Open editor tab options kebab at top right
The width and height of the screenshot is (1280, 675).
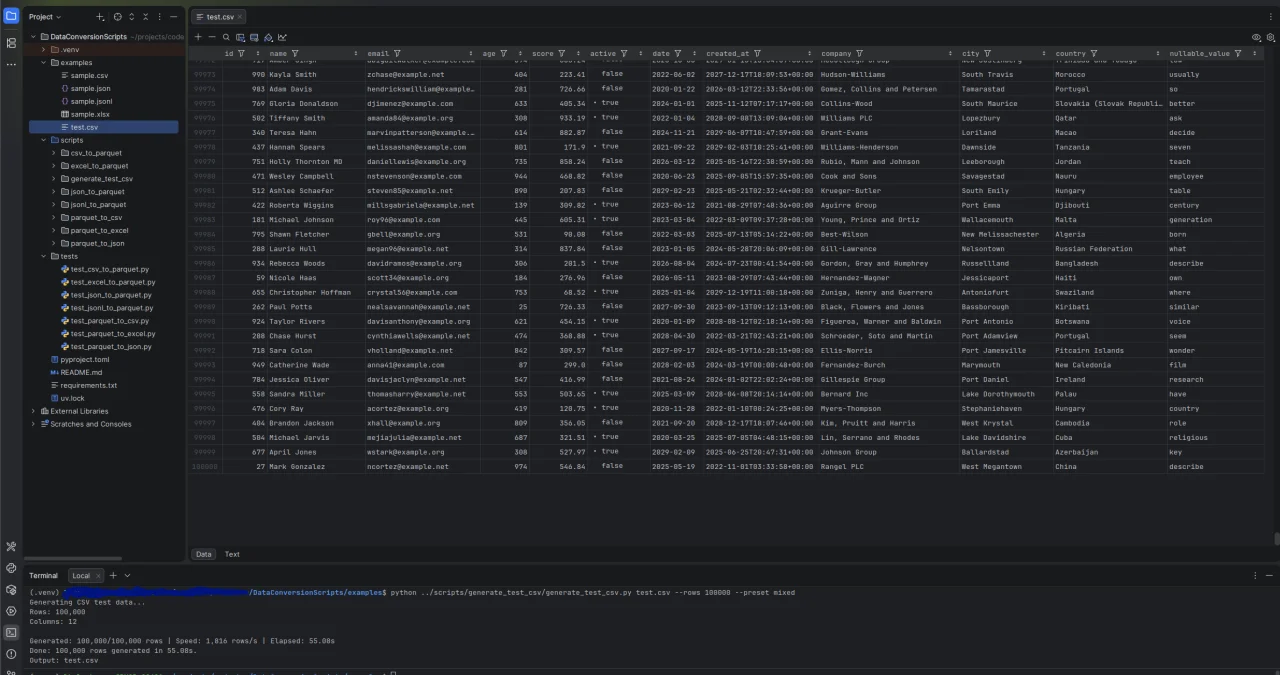pyautogui.click(x=1270, y=17)
